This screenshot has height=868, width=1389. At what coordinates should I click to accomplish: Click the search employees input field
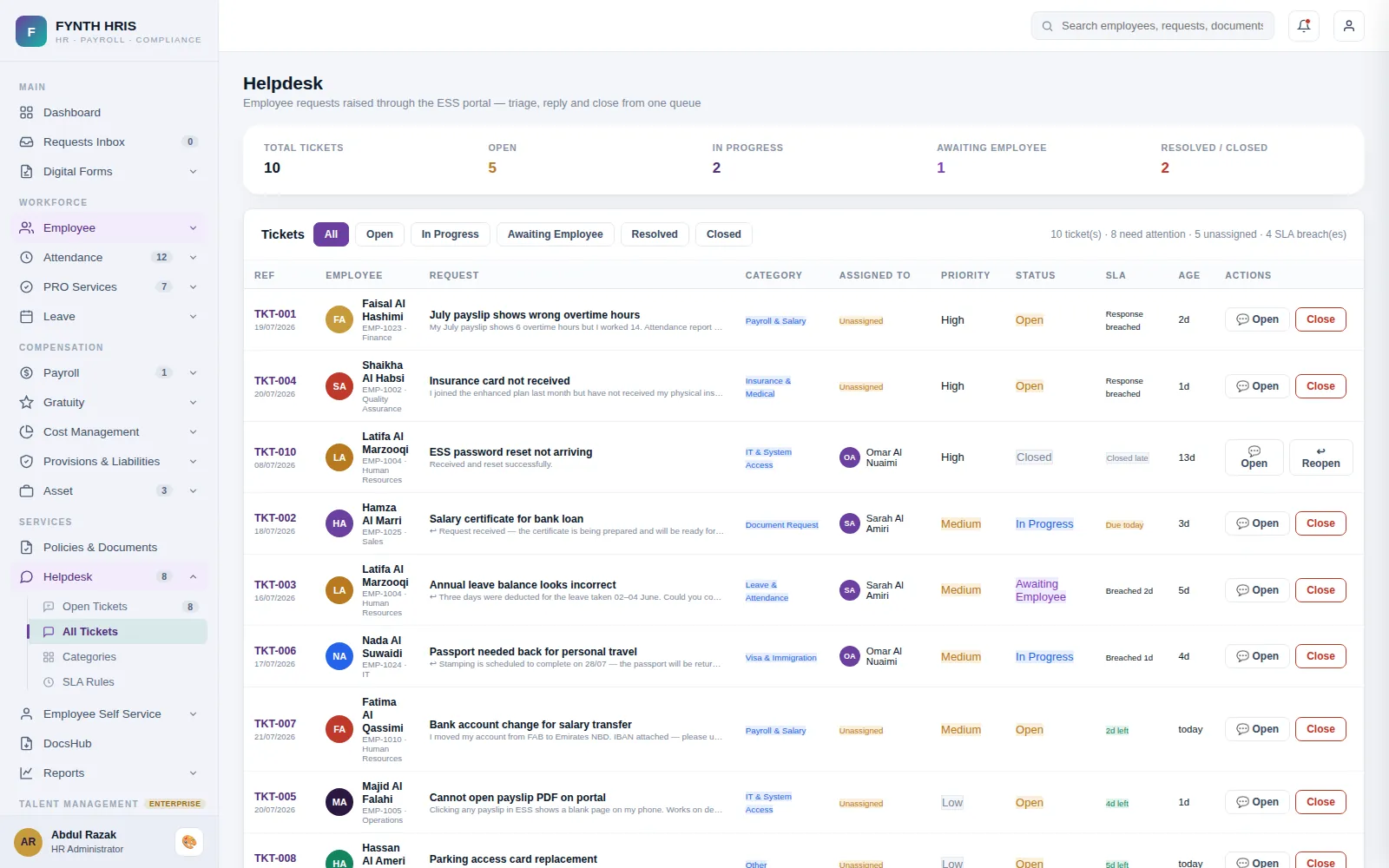pyautogui.click(x=1153, y=26)
